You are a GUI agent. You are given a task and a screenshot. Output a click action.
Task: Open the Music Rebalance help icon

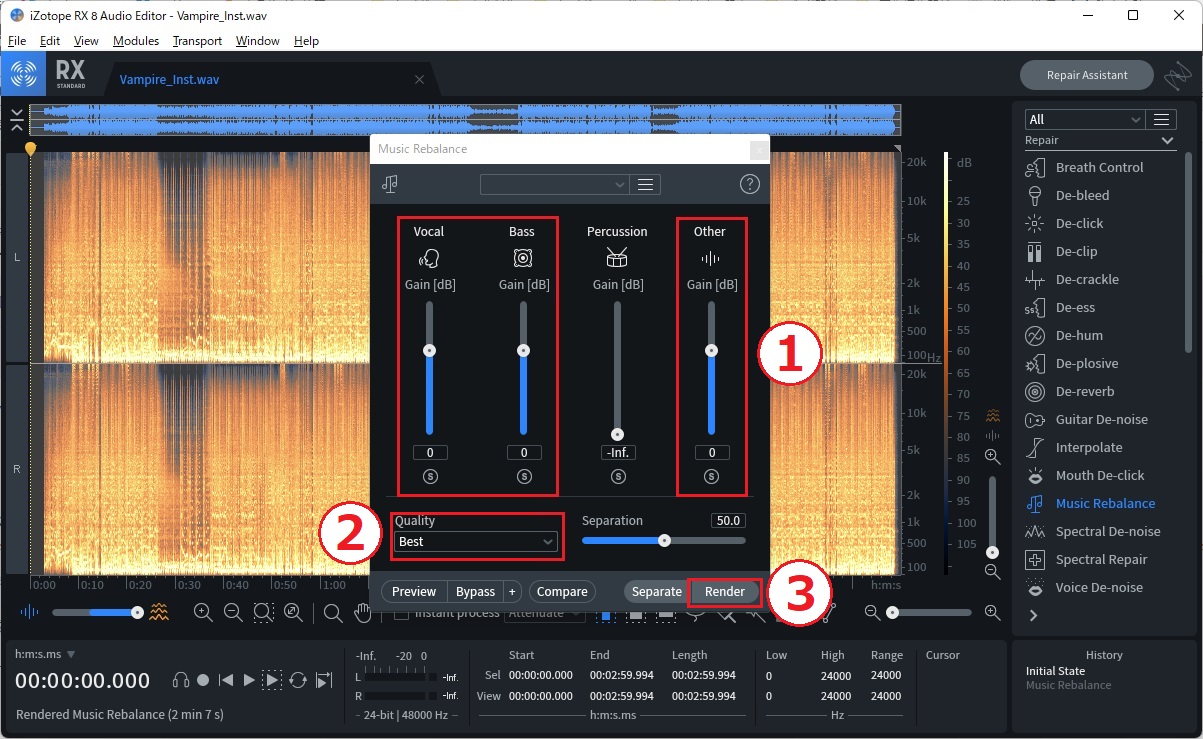pos(749,184)
